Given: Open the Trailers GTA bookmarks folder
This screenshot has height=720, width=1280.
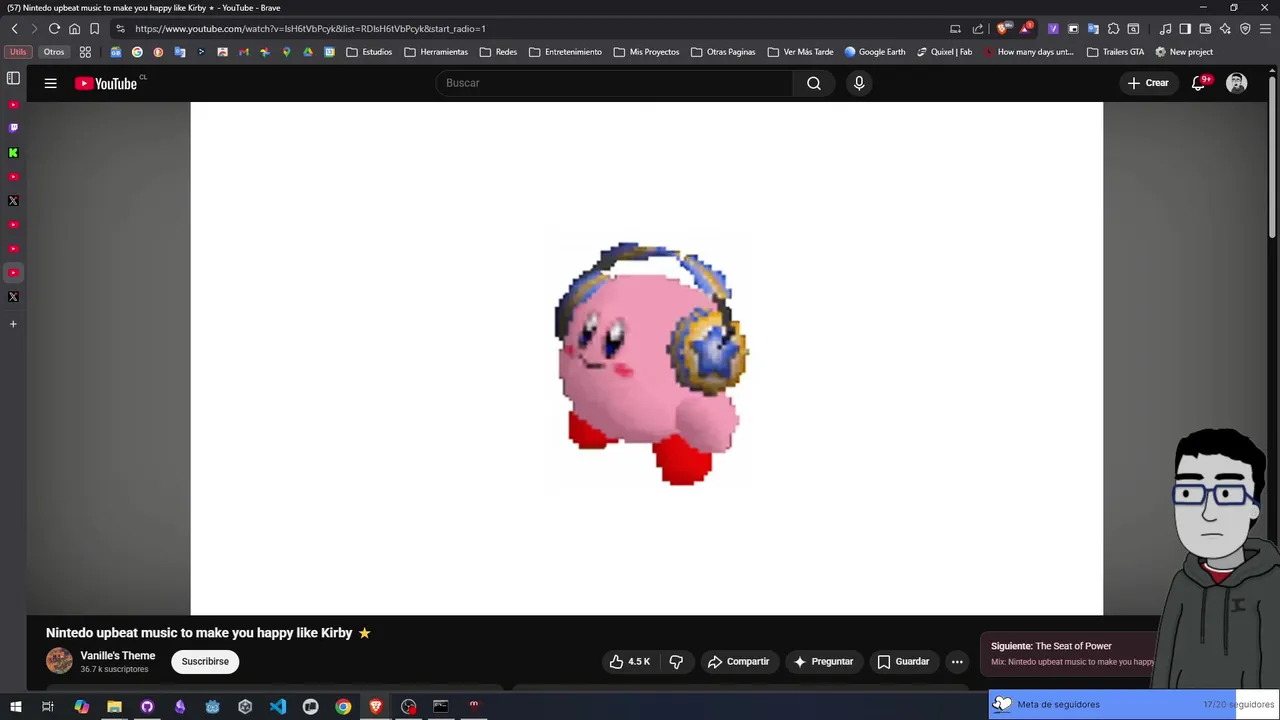Looking at the screenshot, I should tap(1115, 52).
